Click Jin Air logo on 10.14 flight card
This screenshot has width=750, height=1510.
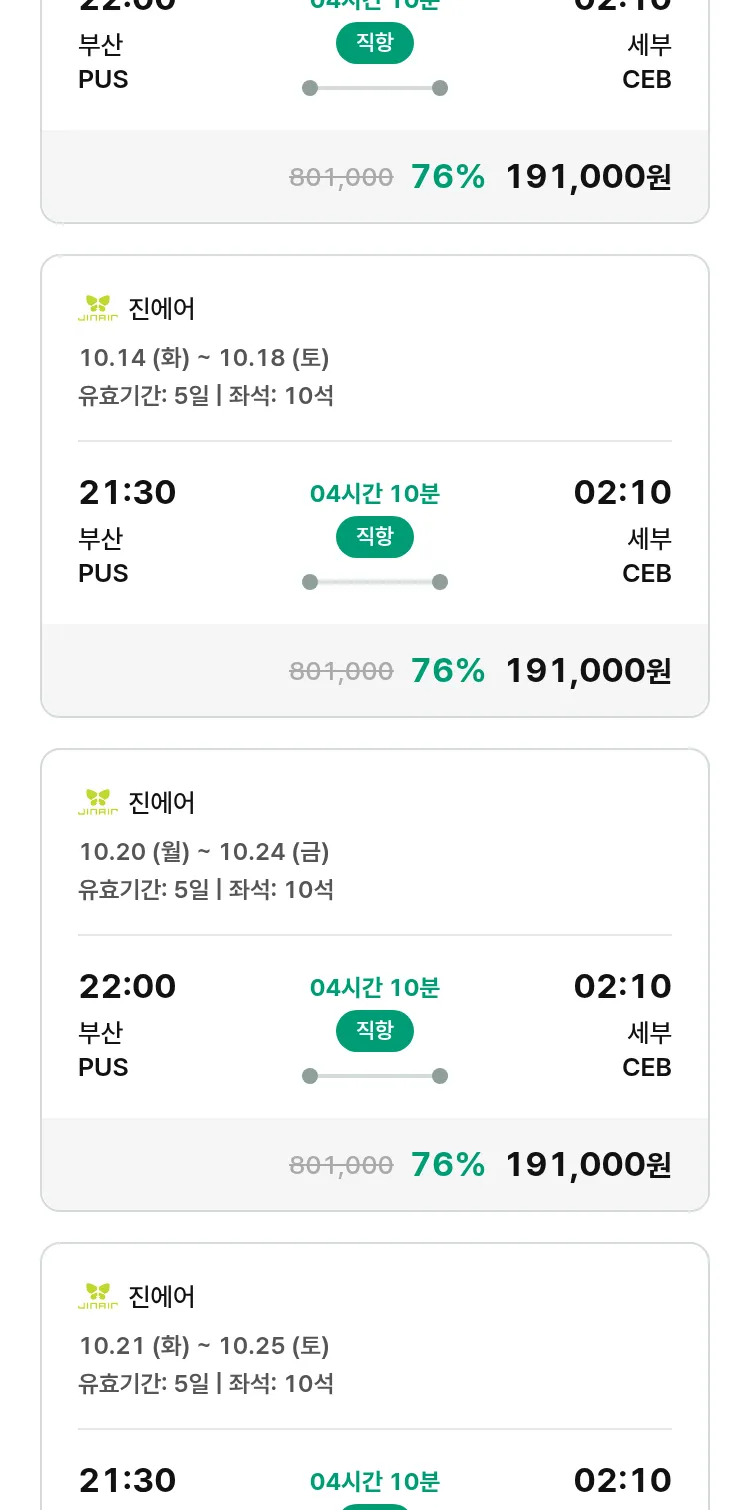[x=98, y=308]
